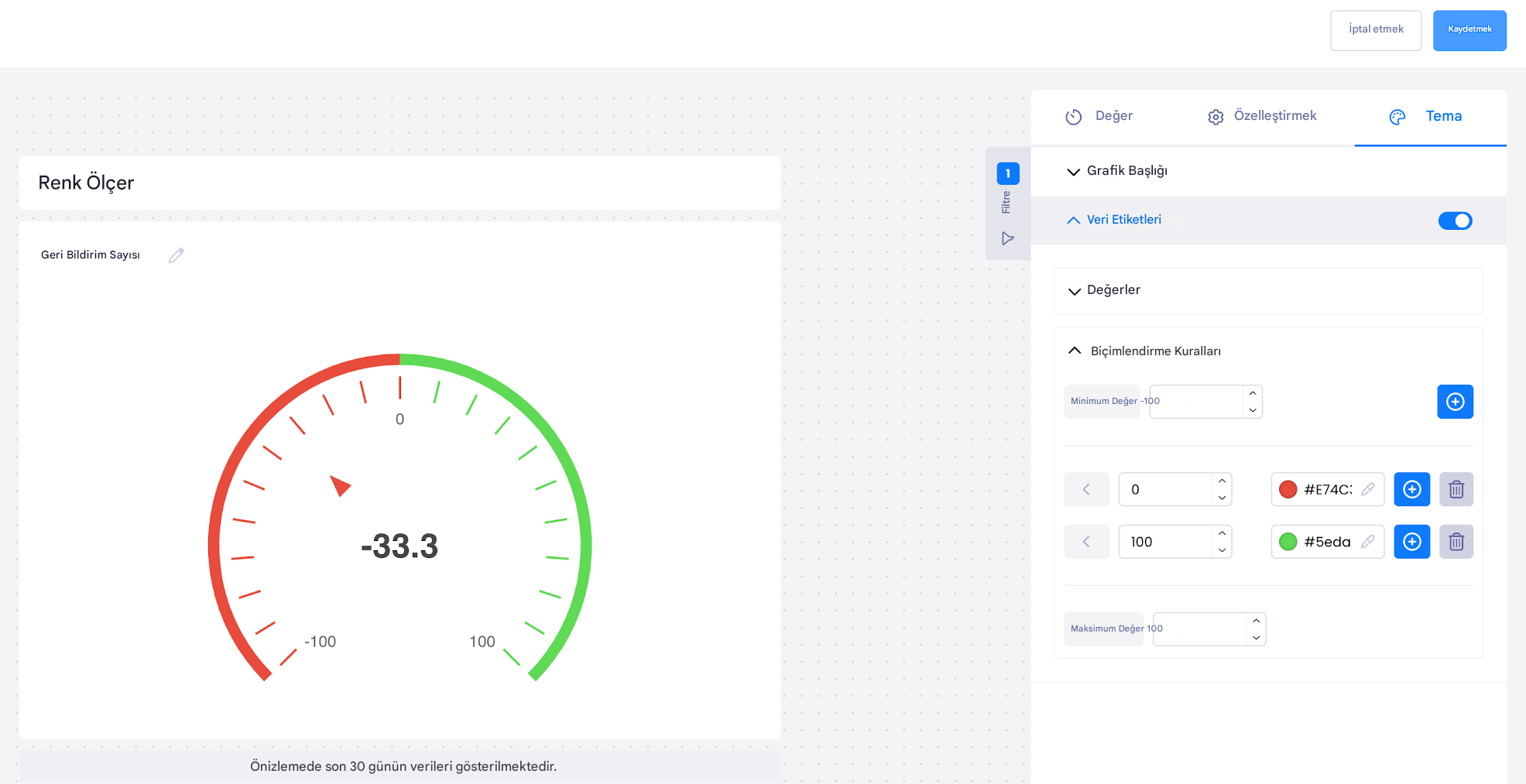This screenshot has width=1526, height=784.
Task: Add a rule after the 0 value row
Action: point(1411,490)
